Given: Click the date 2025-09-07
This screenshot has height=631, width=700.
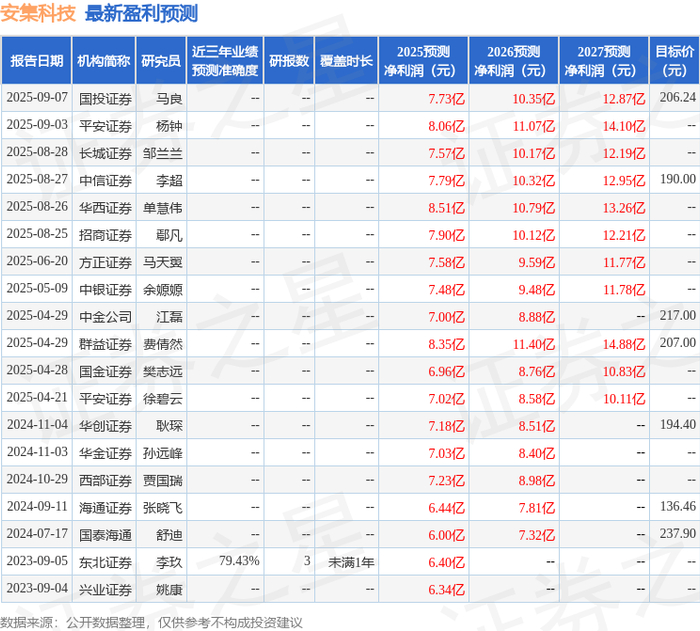Looking at the screenshot, I should pos(37,97).
